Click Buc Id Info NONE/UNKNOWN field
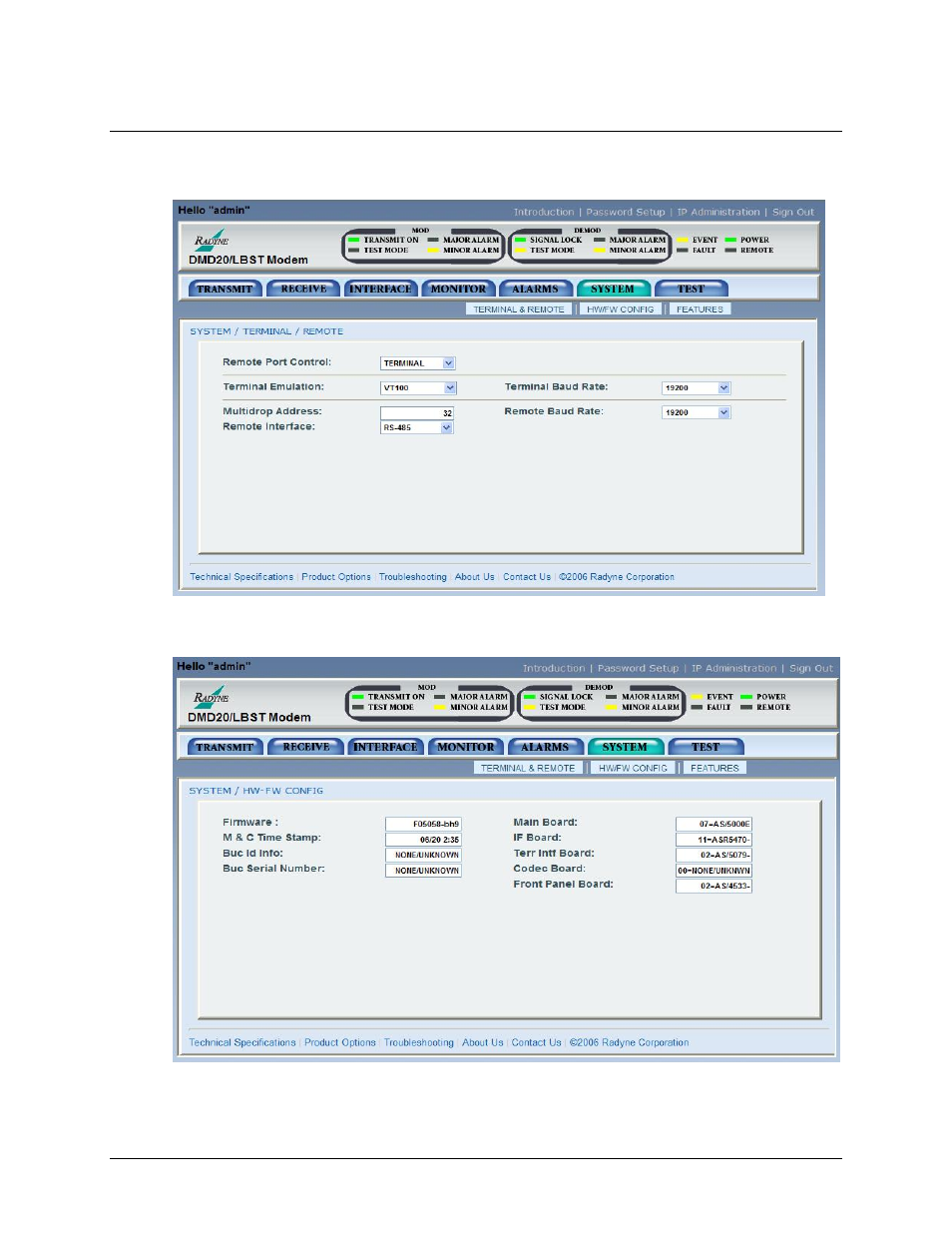 (423, 856)
